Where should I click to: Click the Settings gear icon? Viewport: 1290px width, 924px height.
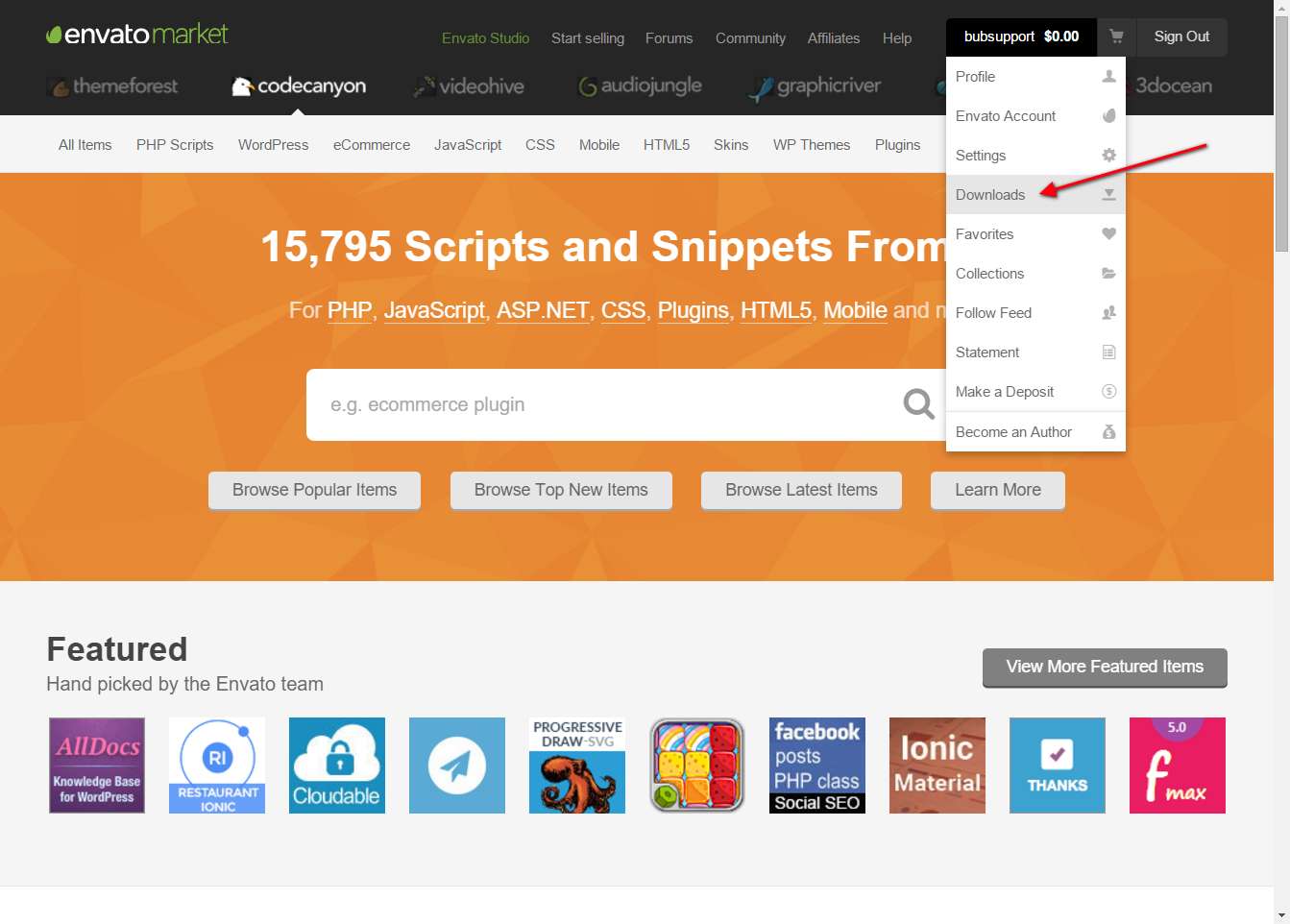[x=1108, y=155]
